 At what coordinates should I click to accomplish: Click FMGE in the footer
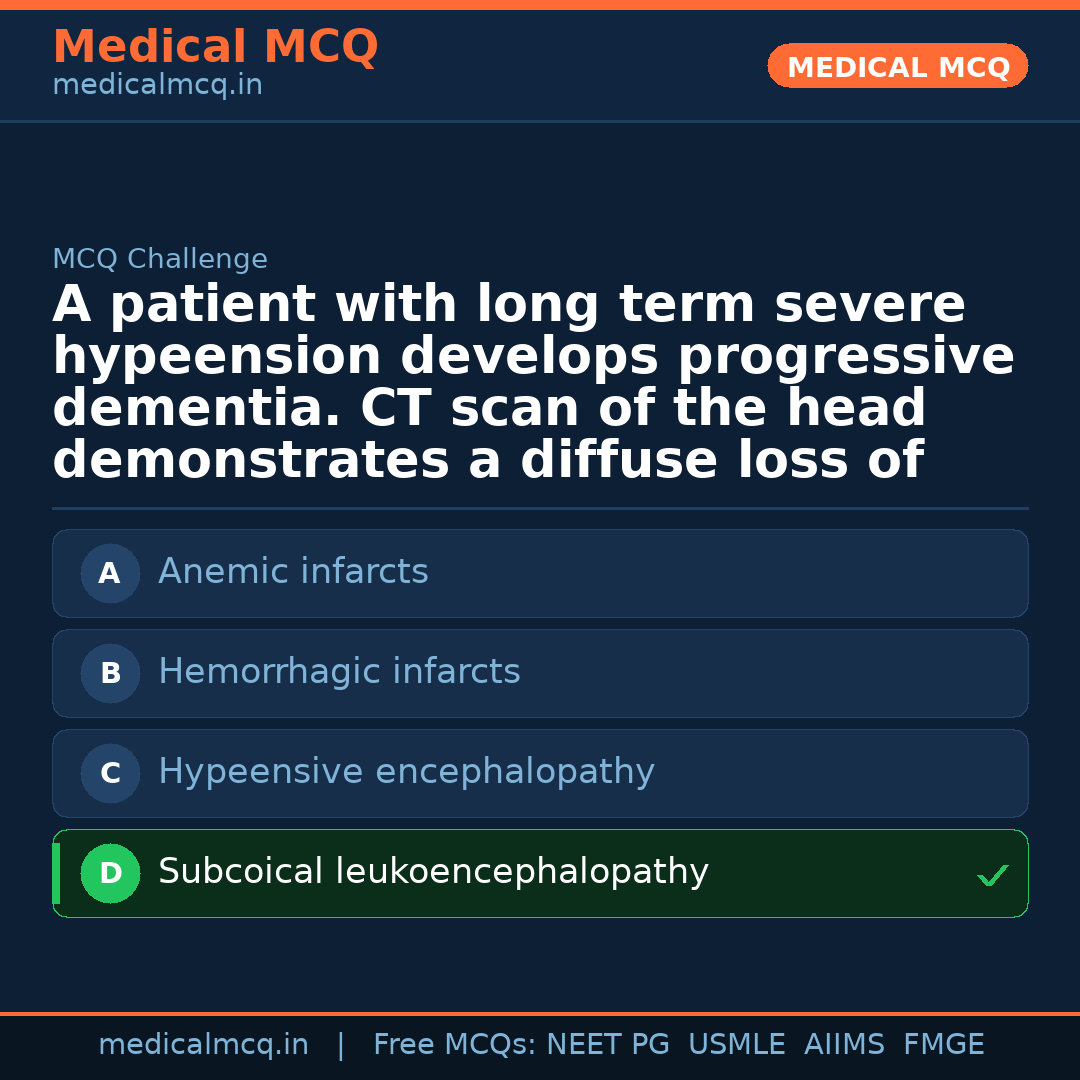944,1045
